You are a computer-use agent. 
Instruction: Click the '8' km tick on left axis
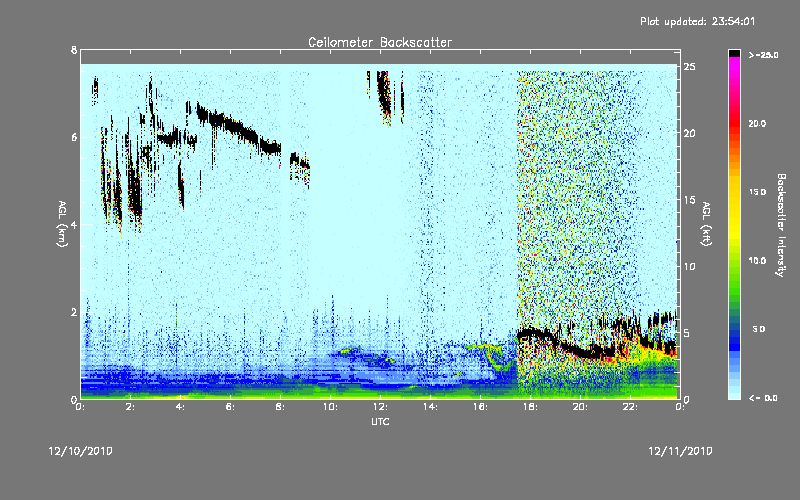click(74, 50)
